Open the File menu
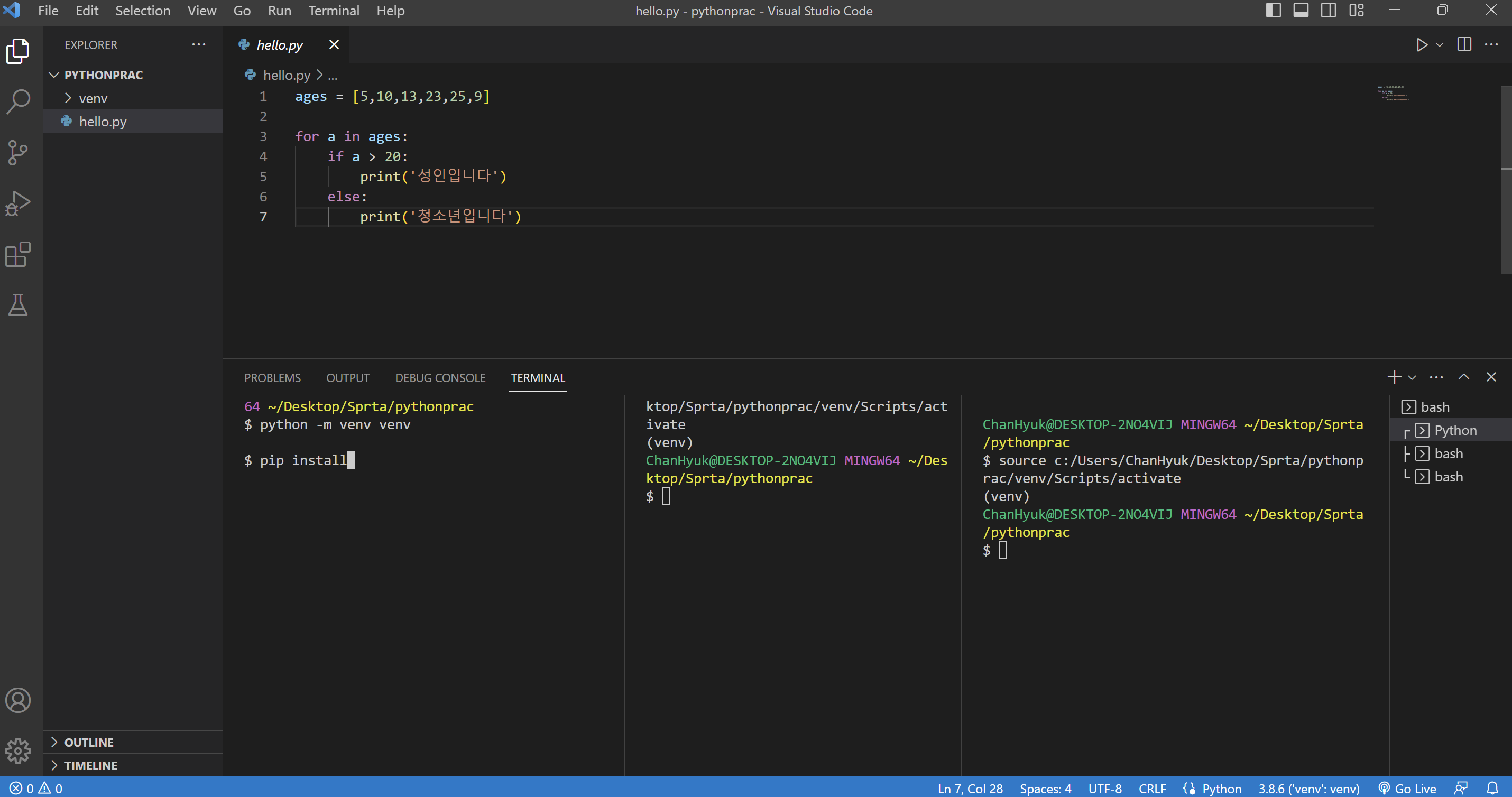The height and width of the screenshot is (797, 1512). (48, 11)
